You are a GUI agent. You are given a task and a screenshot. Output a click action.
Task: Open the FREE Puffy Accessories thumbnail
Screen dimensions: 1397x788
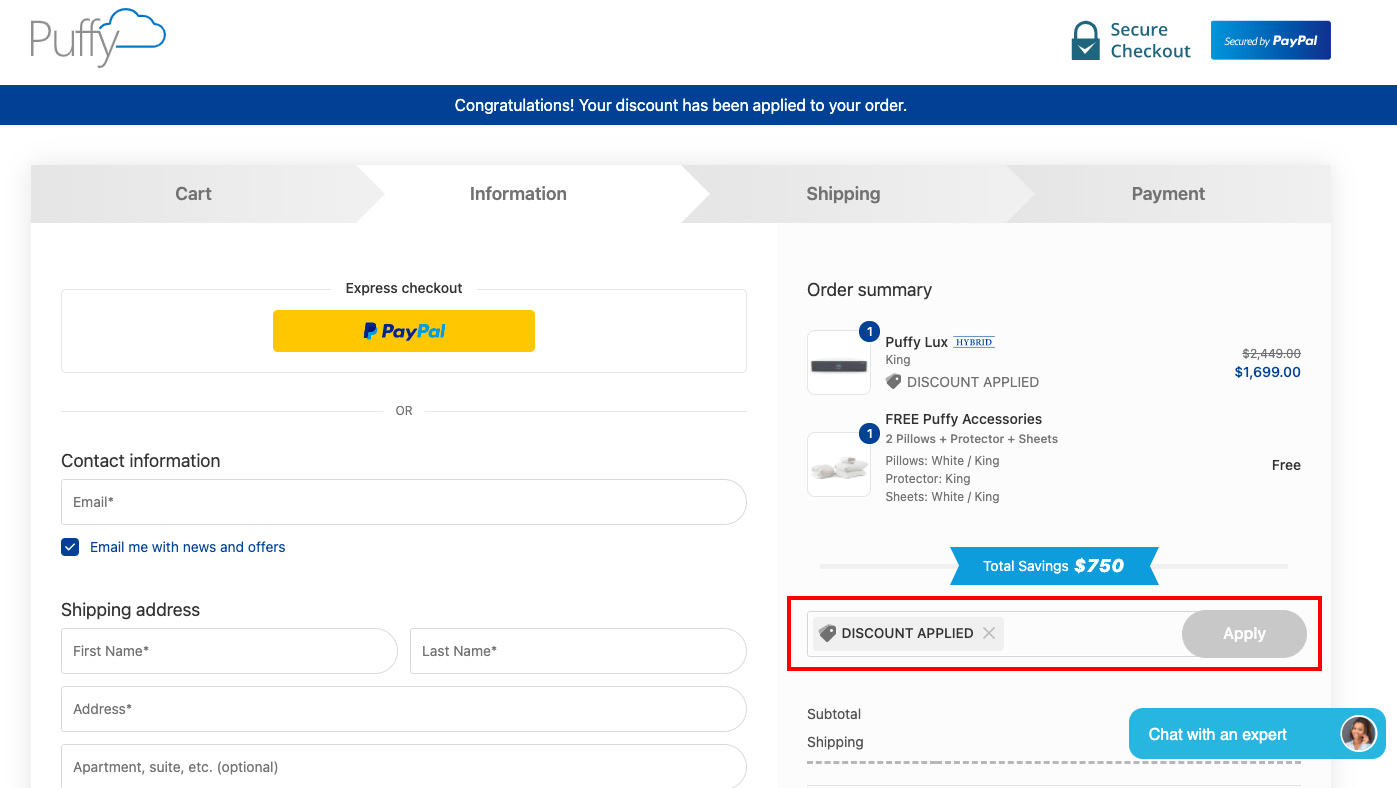[839, 465]
